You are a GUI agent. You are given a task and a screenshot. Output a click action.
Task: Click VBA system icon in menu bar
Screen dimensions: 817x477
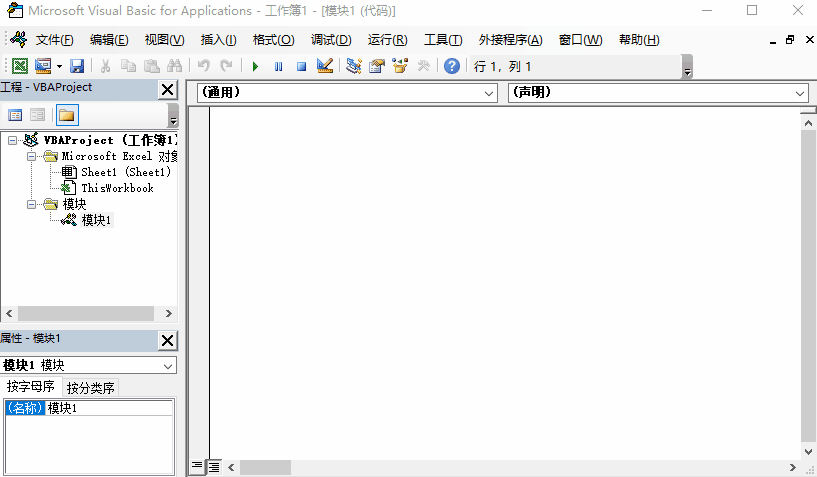click(x=18, y=39)
